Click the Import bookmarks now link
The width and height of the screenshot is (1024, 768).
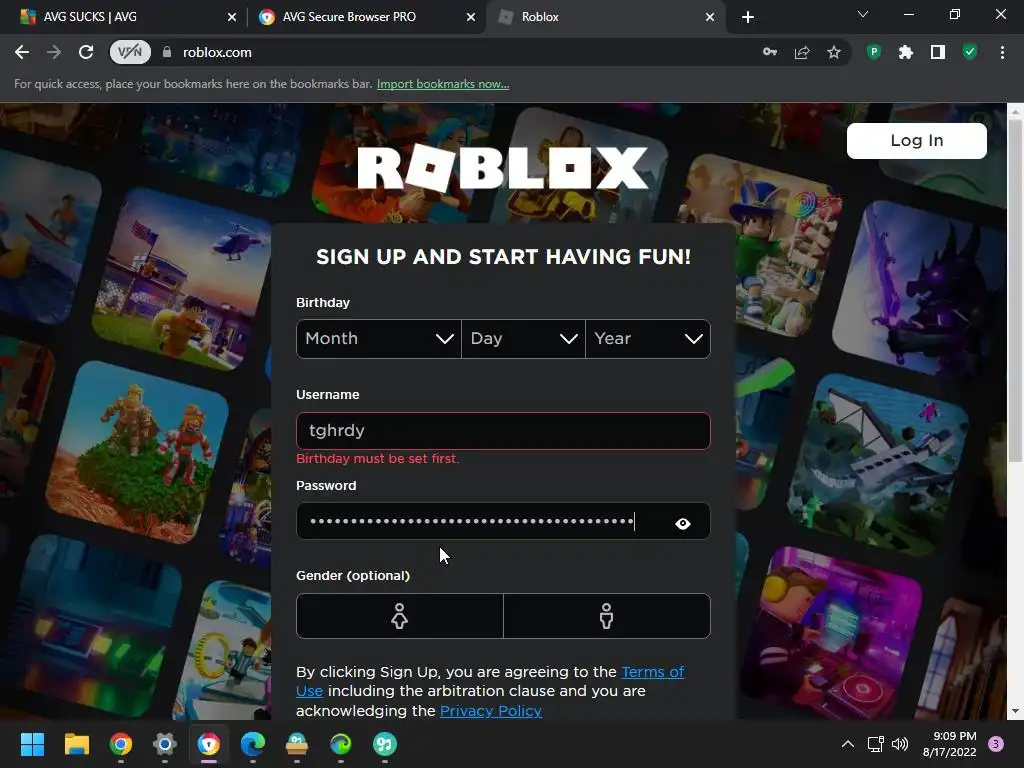443,84
